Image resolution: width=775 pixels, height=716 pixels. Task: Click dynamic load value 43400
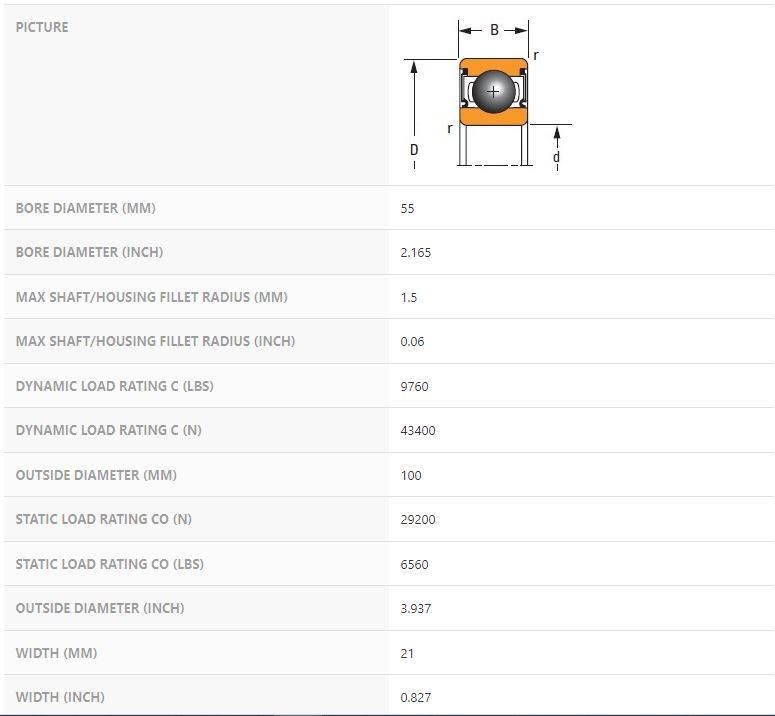(418, 431)
